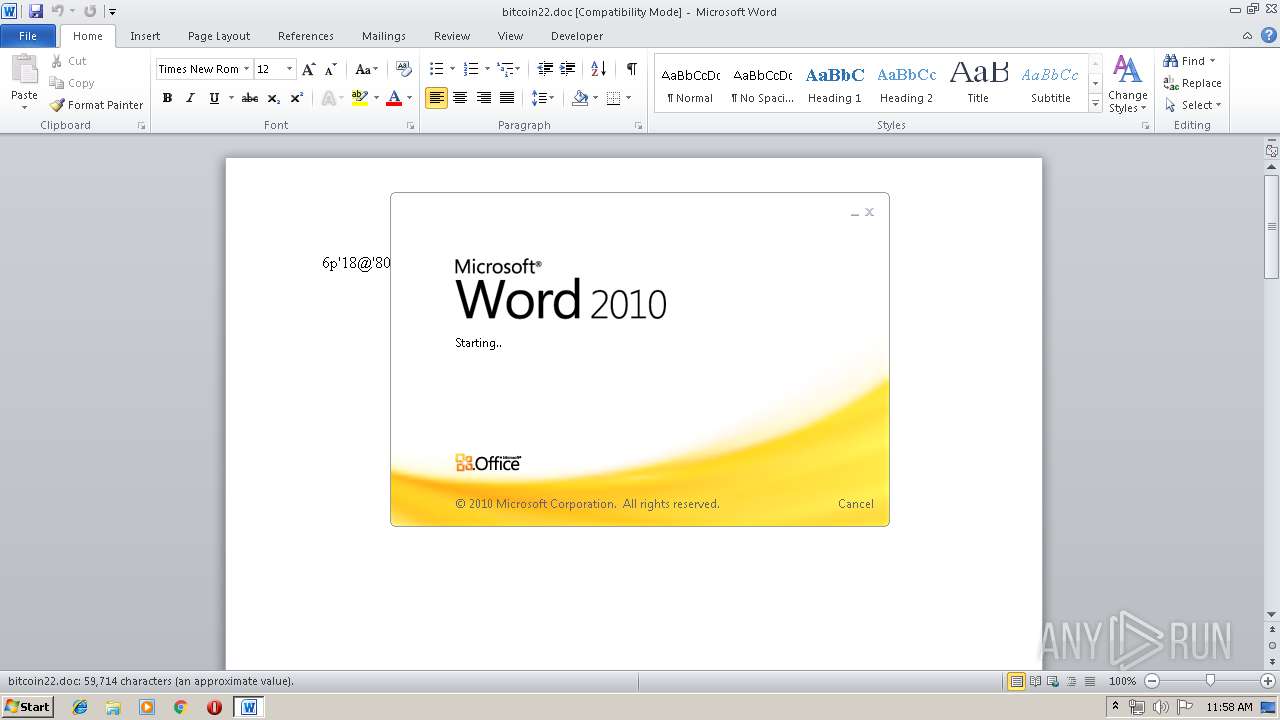Open font size dropdown
The width and height of the screenshot is (1280, 720).
tap(290, 69)
